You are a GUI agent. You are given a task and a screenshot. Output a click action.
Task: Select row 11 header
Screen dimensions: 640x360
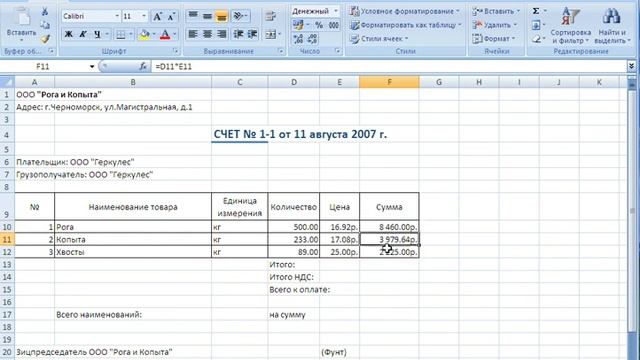pyautogui.click(x=7, y=239)
